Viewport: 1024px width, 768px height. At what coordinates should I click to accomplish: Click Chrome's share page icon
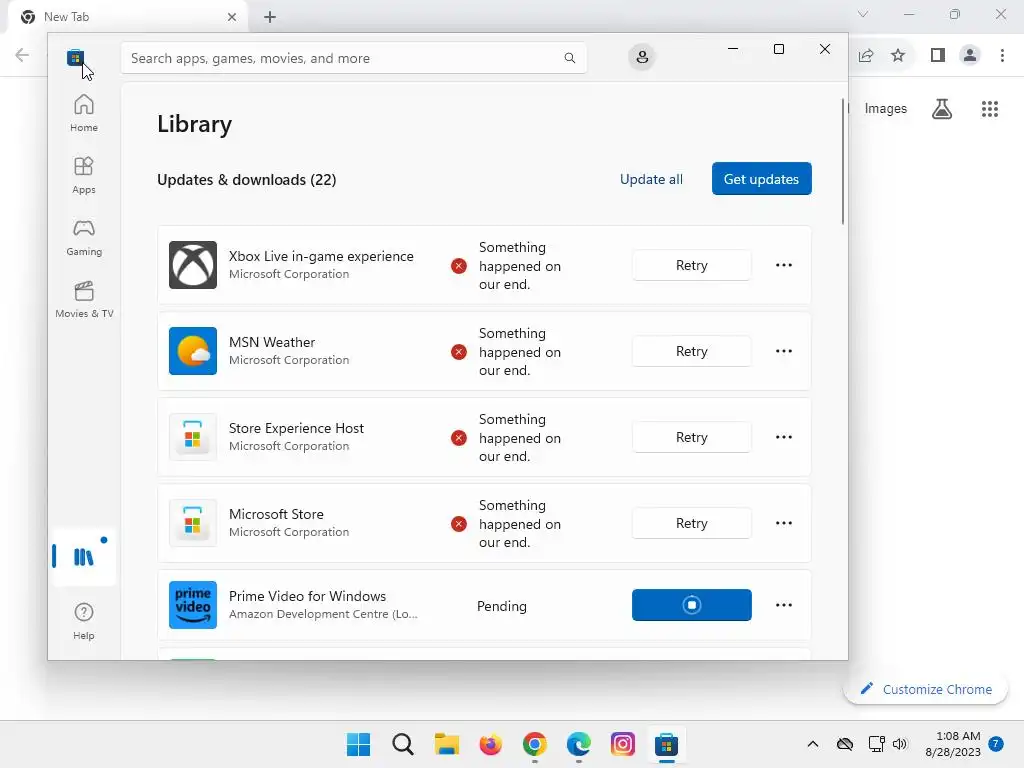coord(866,56)
